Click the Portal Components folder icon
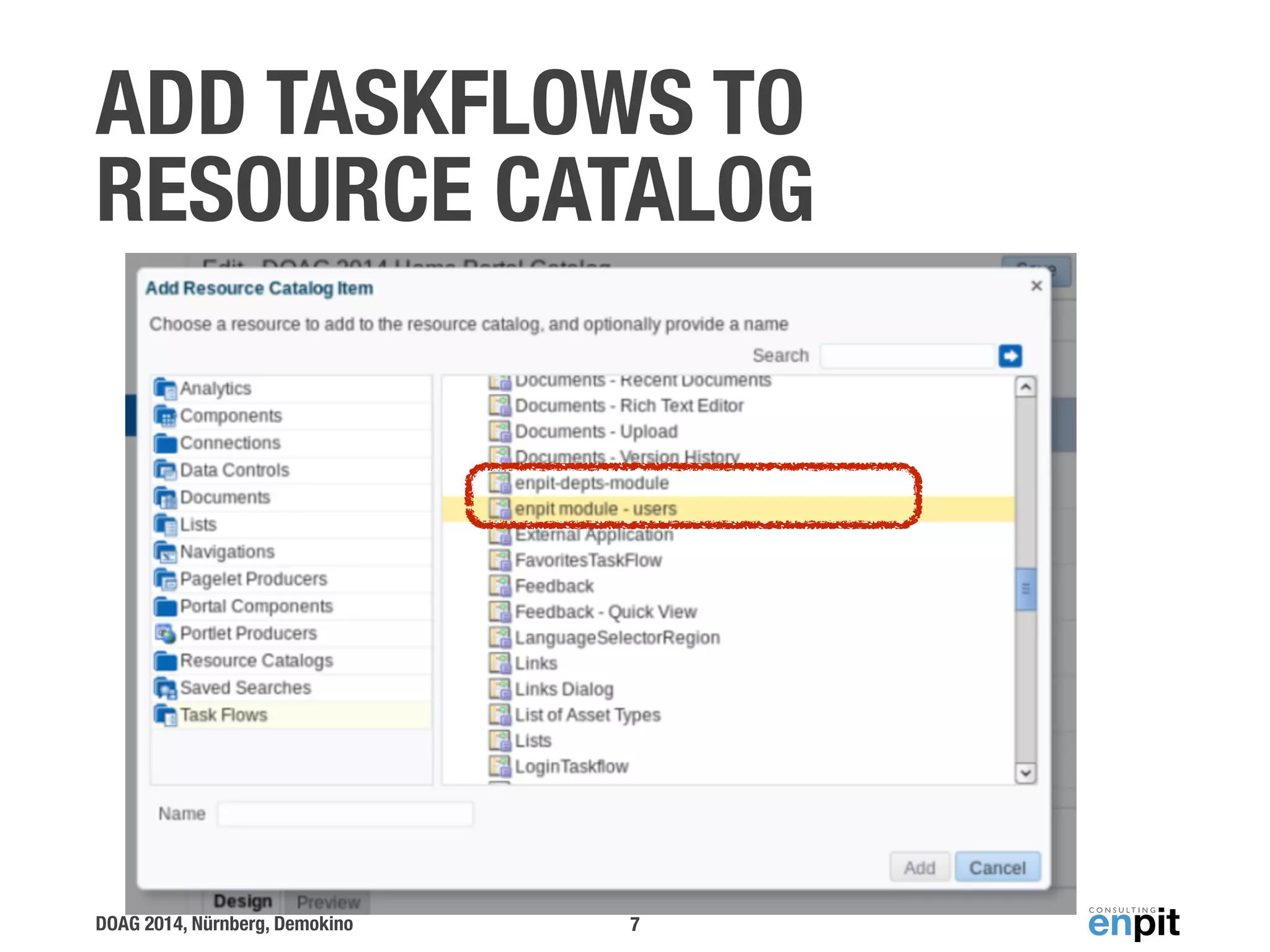The image size is (1270, 952). pos(165,607)
